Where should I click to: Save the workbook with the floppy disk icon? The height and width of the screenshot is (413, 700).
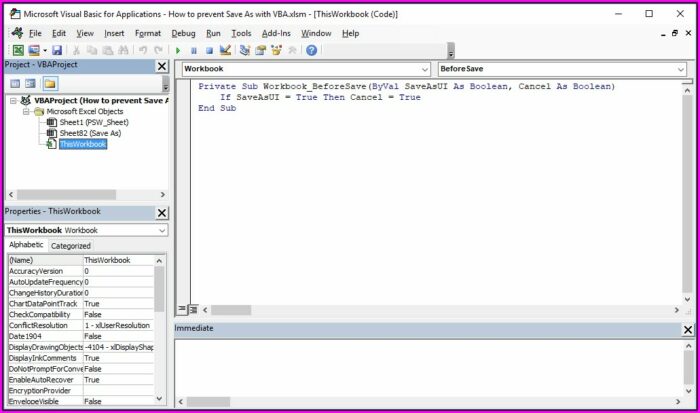coord(57,50)
